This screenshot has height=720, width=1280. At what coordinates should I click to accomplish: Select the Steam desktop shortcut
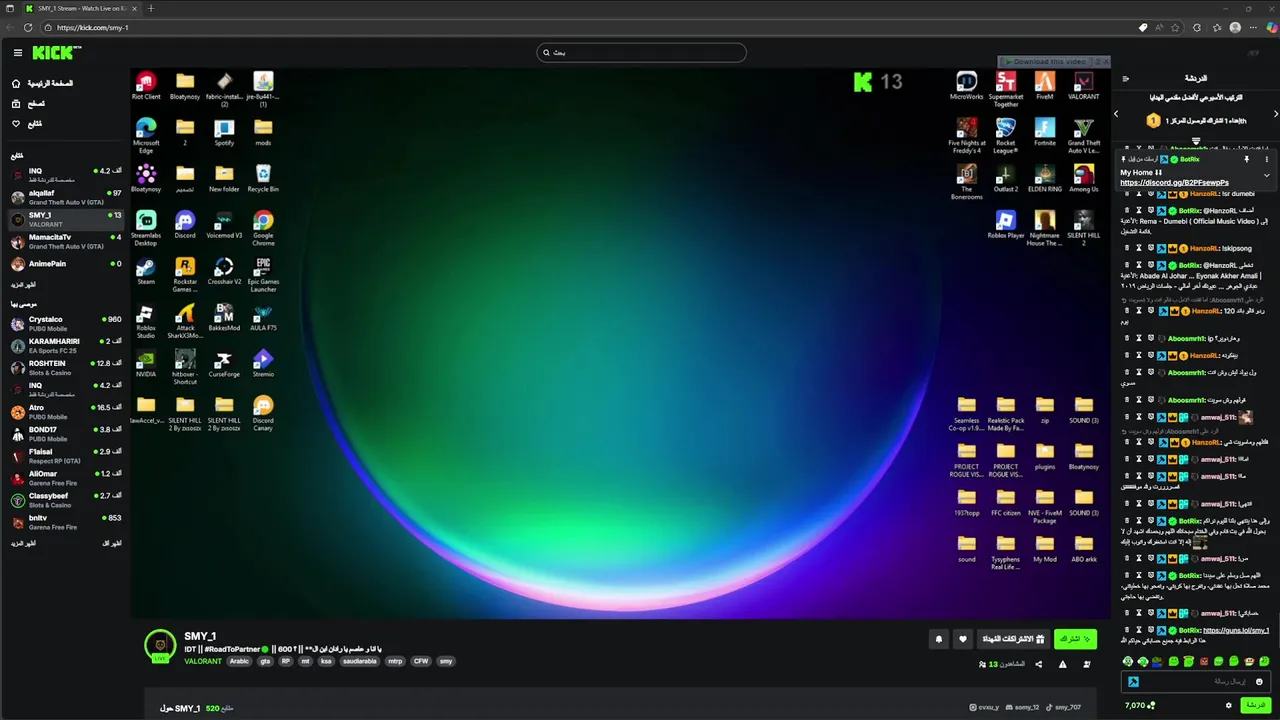pyautogui.click(x=146, y=271)
